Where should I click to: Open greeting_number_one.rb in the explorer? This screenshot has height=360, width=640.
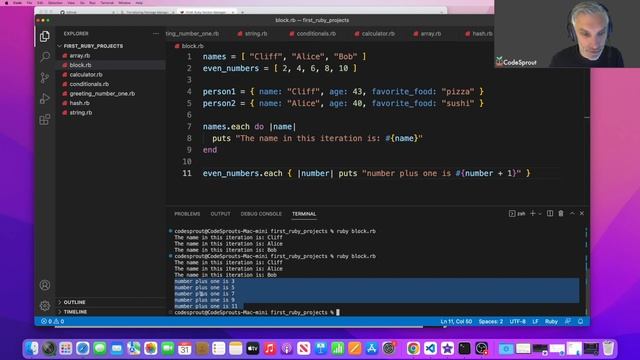click(102, 93)
